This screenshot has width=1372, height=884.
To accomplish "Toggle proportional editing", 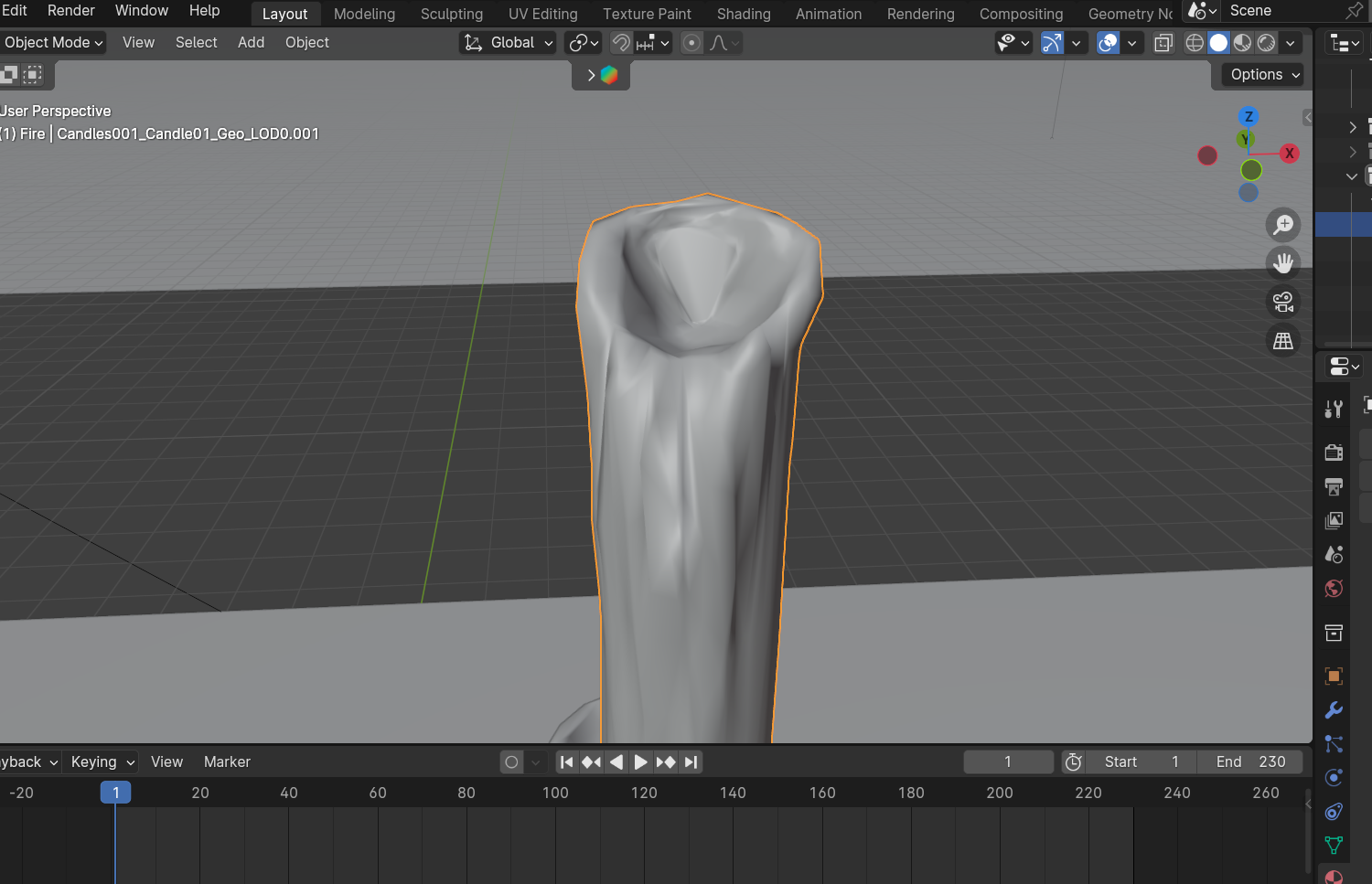I will (692, 43).
